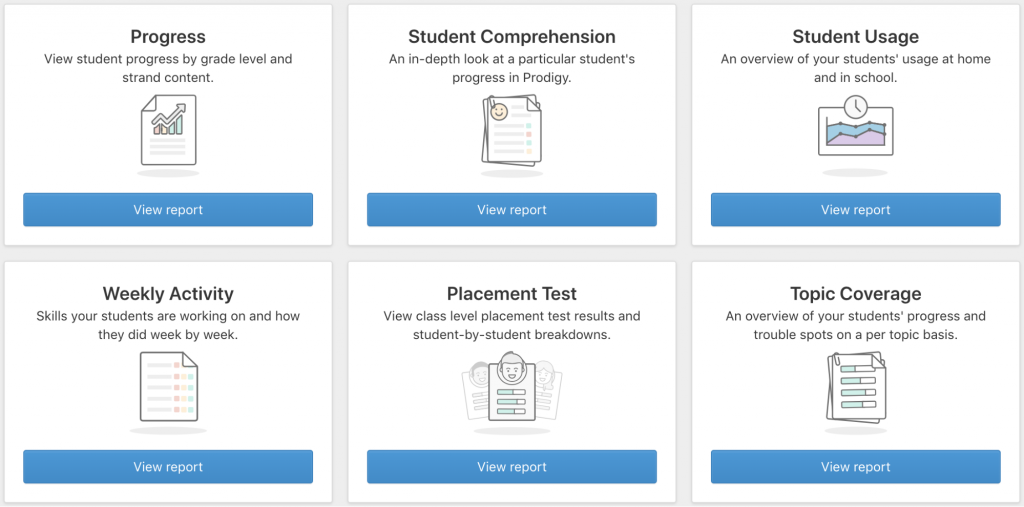The image size is (1024, 507).
Task: Click the Student Comprehension smiley papers icon
Action: tap(511, 130)
